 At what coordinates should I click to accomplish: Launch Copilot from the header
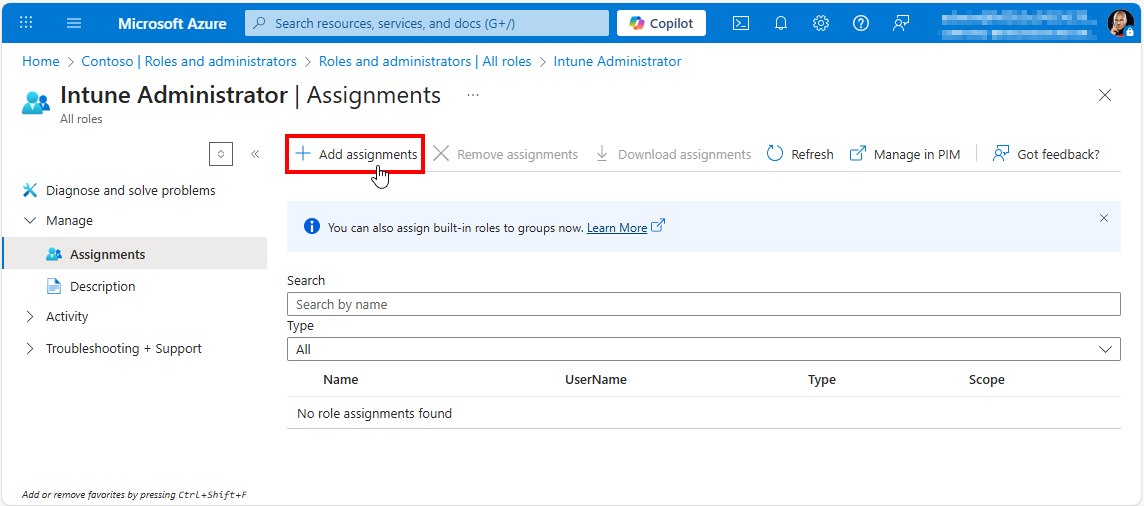(661, 23)
